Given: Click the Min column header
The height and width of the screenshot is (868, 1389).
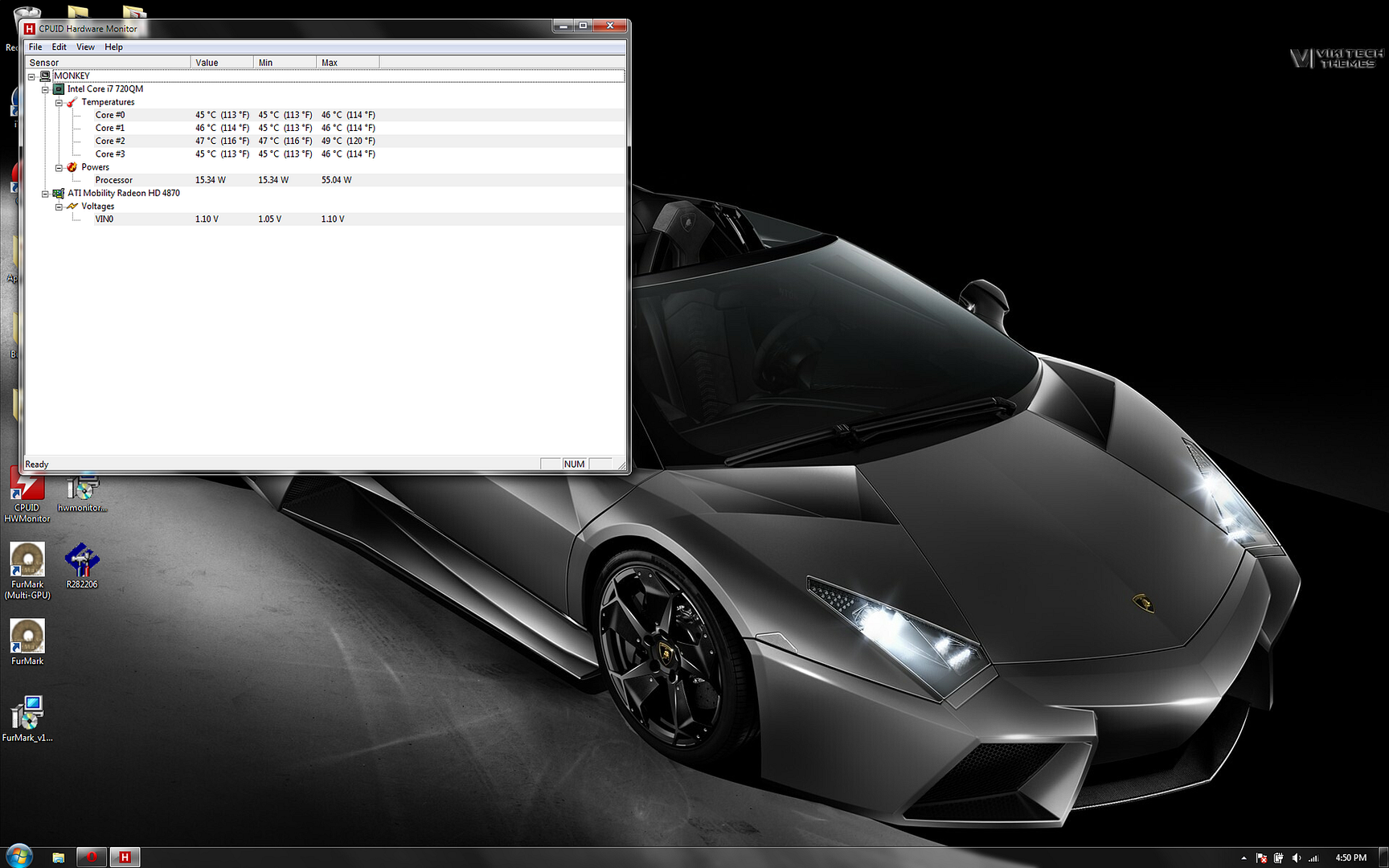Looking at the screenshot, I should (x=285, y=63).
